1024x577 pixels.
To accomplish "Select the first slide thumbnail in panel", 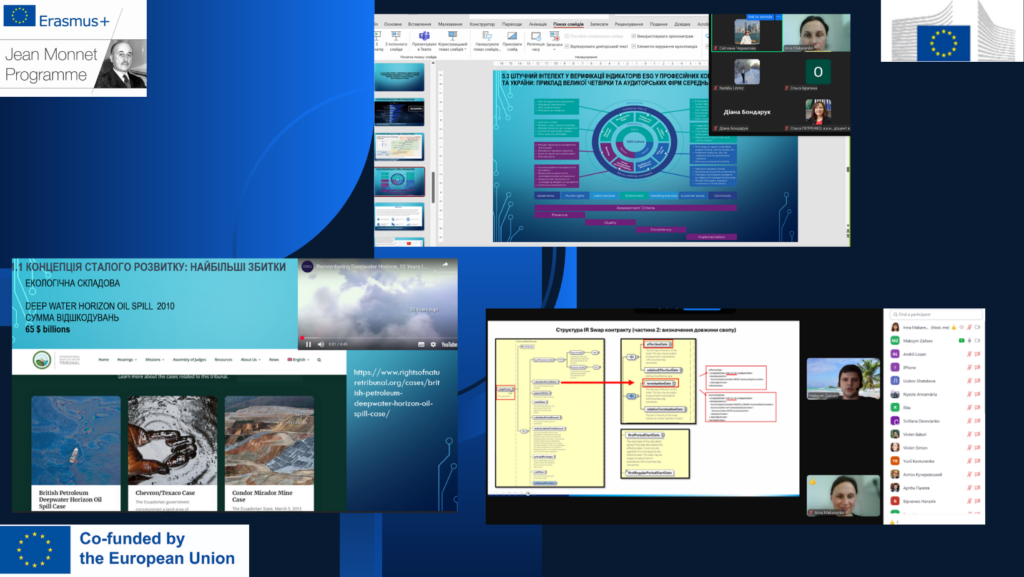I will click(399, 78).
